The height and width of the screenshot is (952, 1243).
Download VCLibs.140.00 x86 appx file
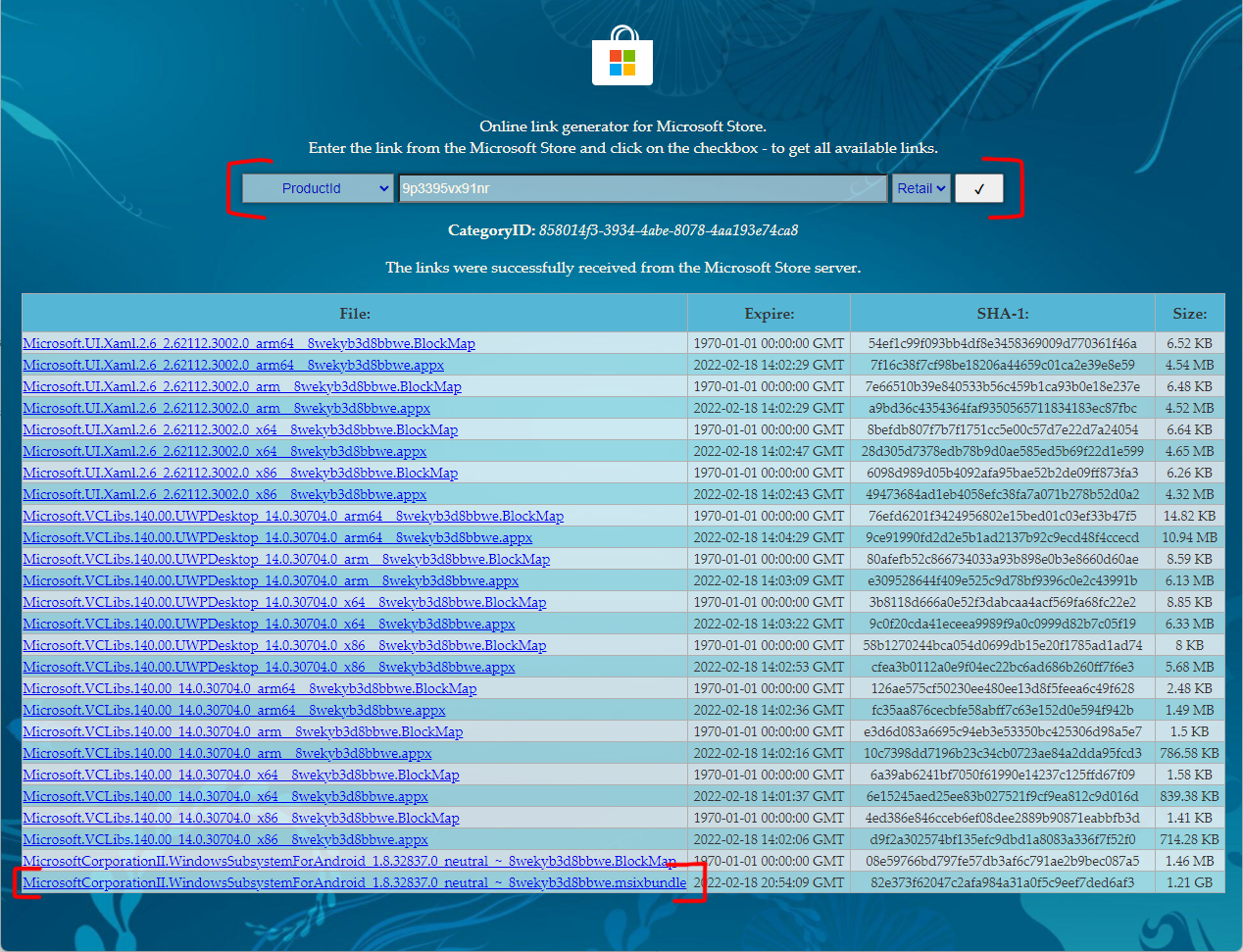pos(225,839)
